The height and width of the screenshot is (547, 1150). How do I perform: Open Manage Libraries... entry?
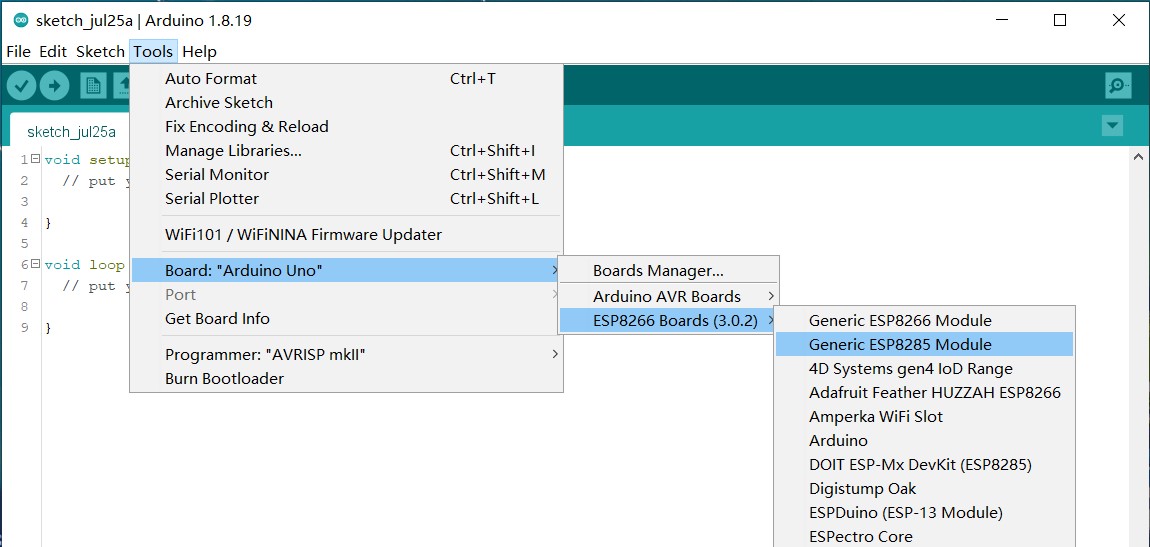(346, 150)
